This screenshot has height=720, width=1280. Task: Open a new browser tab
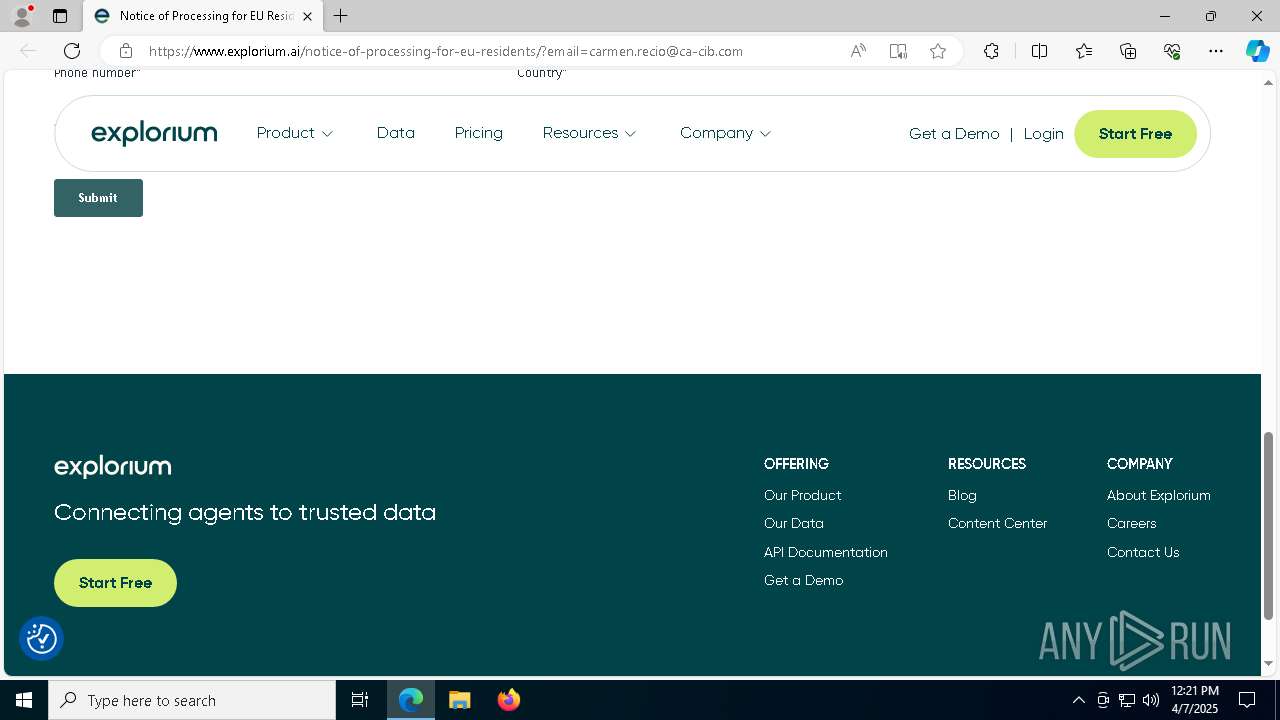point(341,16)
